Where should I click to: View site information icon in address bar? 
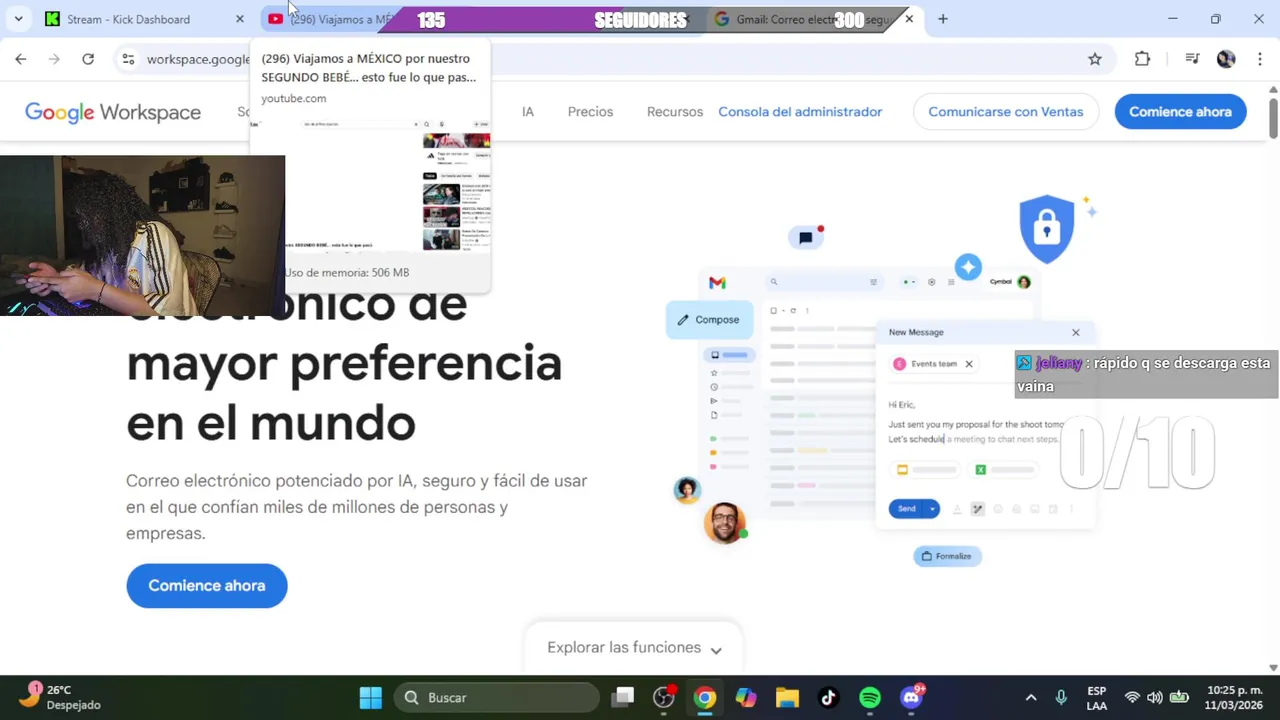tap(128, 59)
